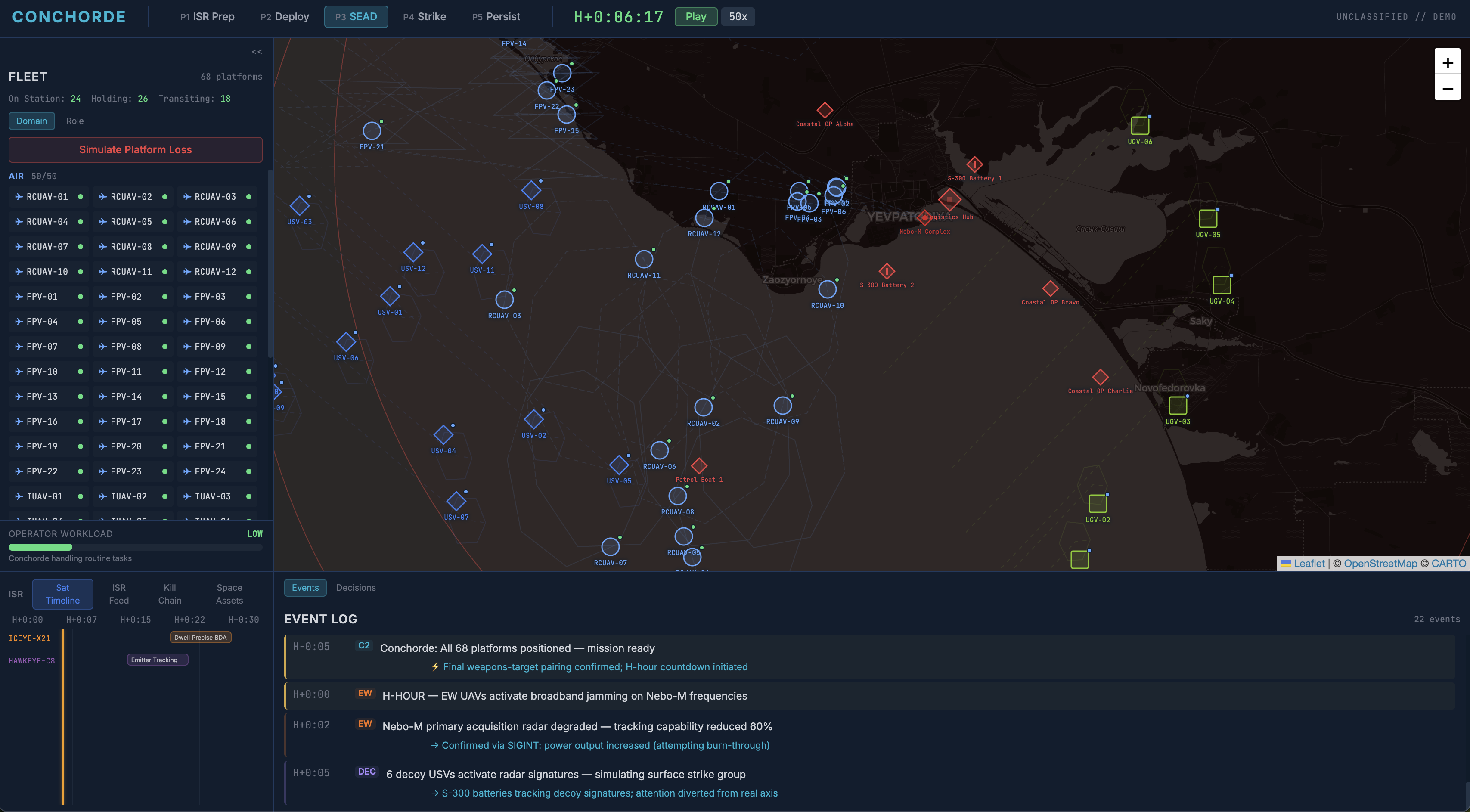Click the USV-08 vessel marker on map
1470x812 pixels.
tap(531, 189)
